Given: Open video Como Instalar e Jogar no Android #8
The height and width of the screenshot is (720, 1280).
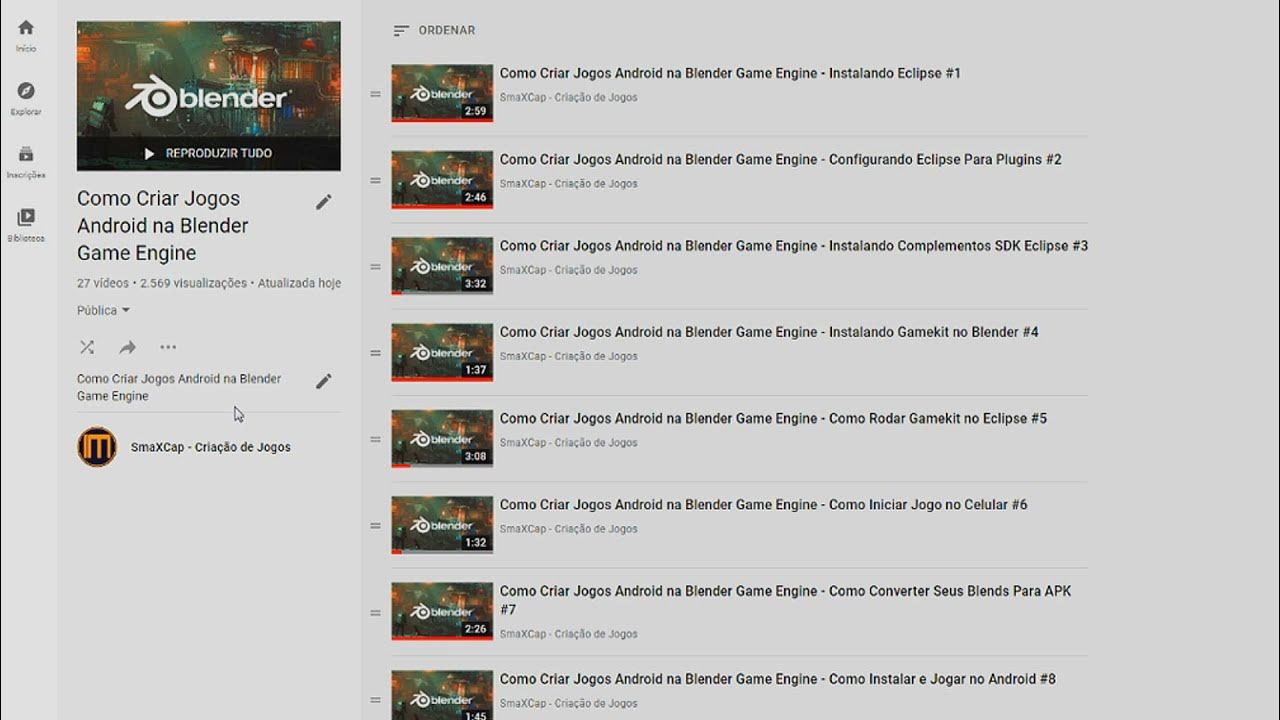Looking at the screenshot, I should click(x=778, y=679).
